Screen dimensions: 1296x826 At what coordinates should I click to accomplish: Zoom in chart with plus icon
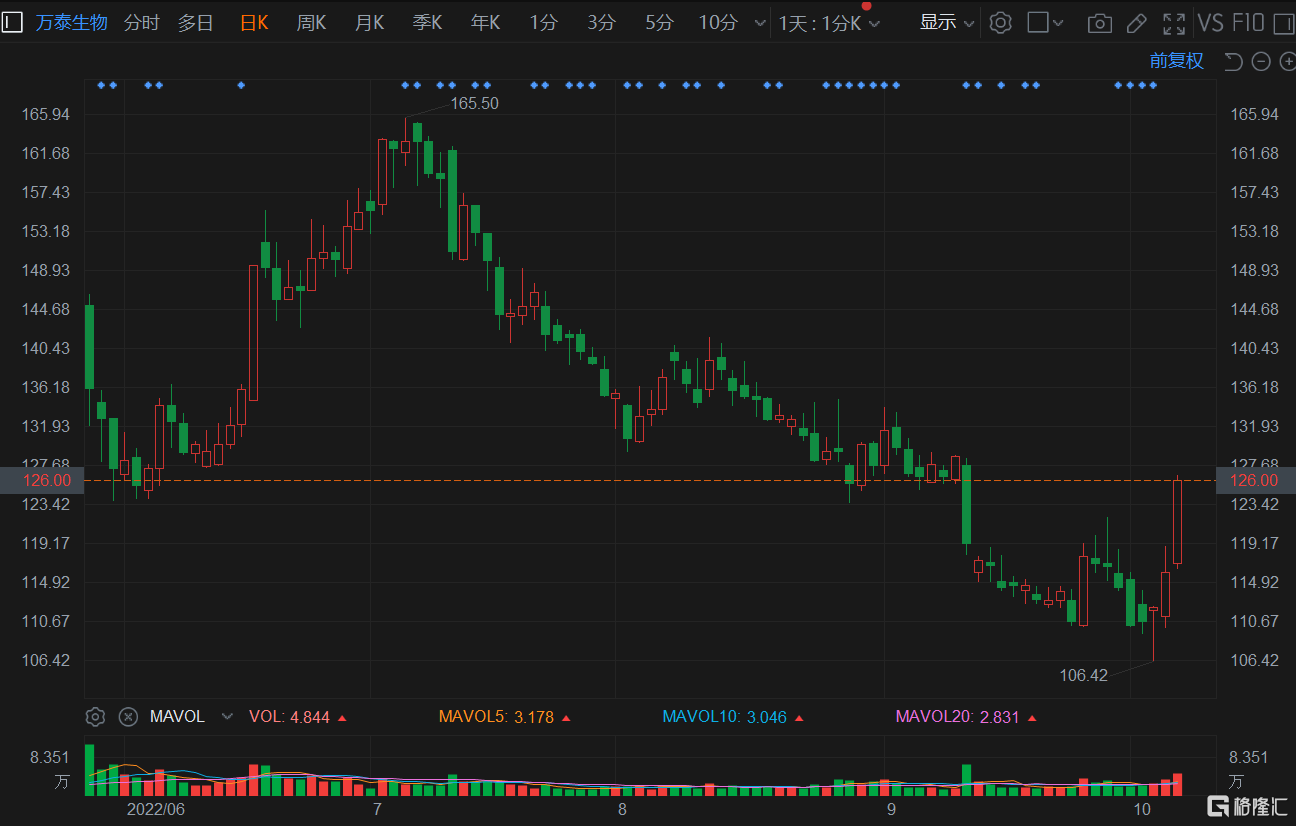click(1287, 62)
